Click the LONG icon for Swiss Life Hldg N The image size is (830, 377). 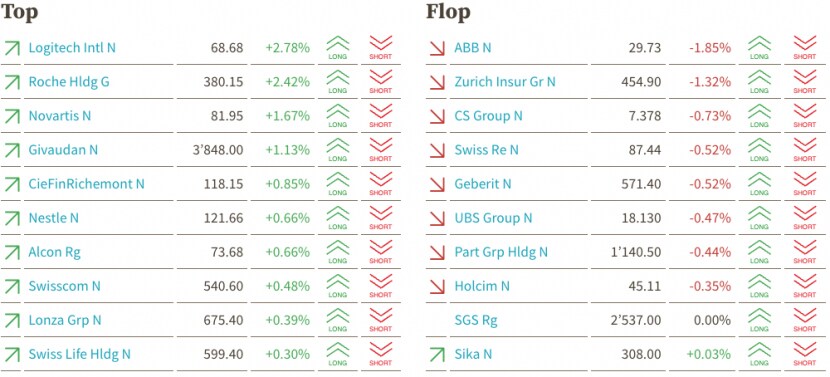coord(338,354)
